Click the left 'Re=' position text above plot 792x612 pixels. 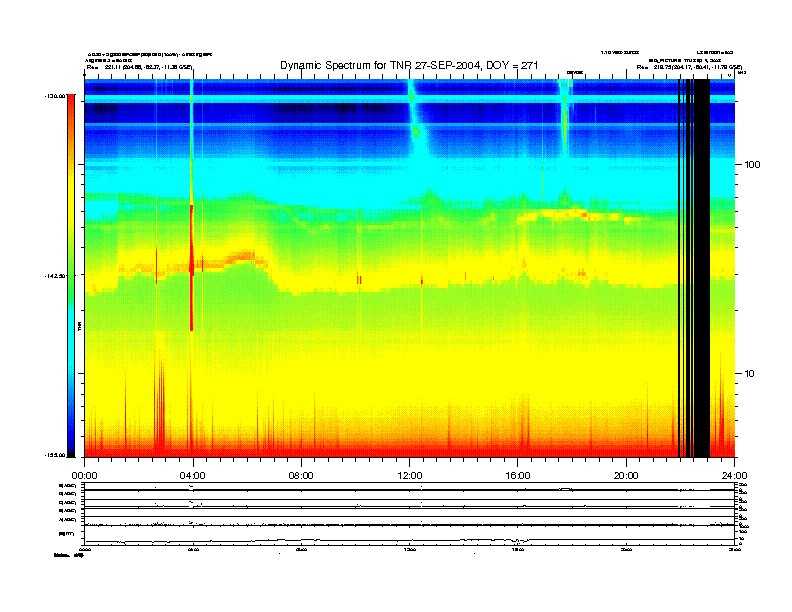click(x=139, y=67)
